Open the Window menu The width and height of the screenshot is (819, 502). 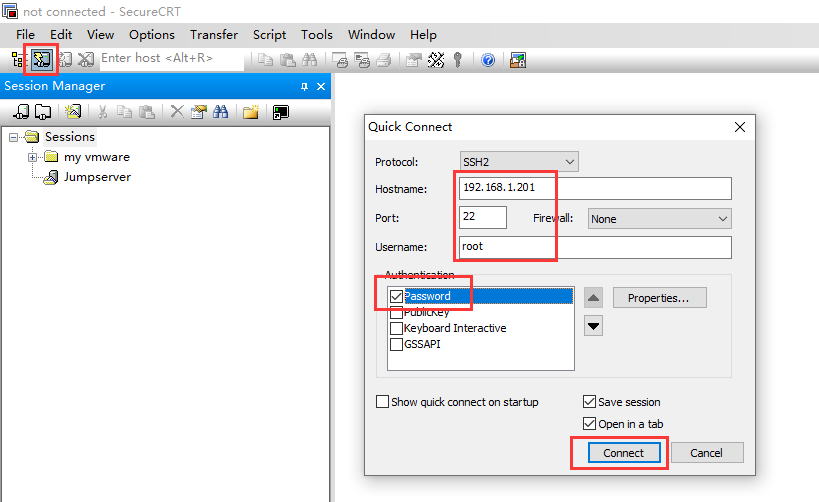[x=371, y=35]
